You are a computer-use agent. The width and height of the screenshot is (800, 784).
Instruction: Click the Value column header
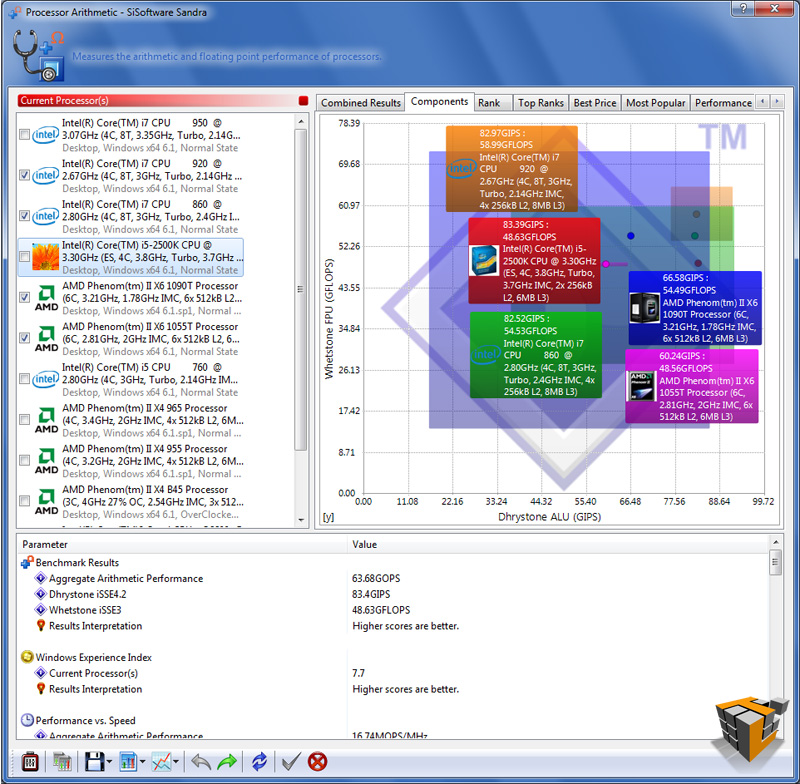pos(558,544)
